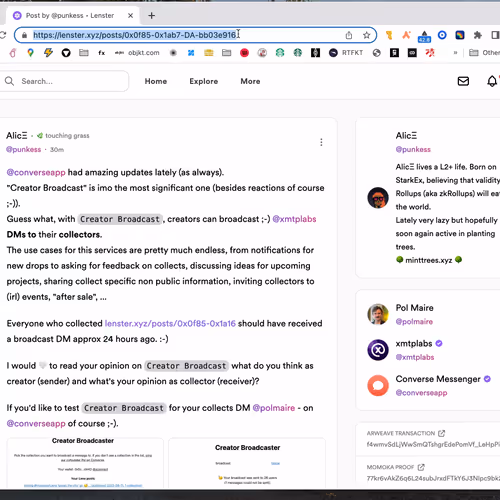This screenshot has height=500, width=500.
Task: Click the Converse Messenger avatar
Action: tap(378, 385)
